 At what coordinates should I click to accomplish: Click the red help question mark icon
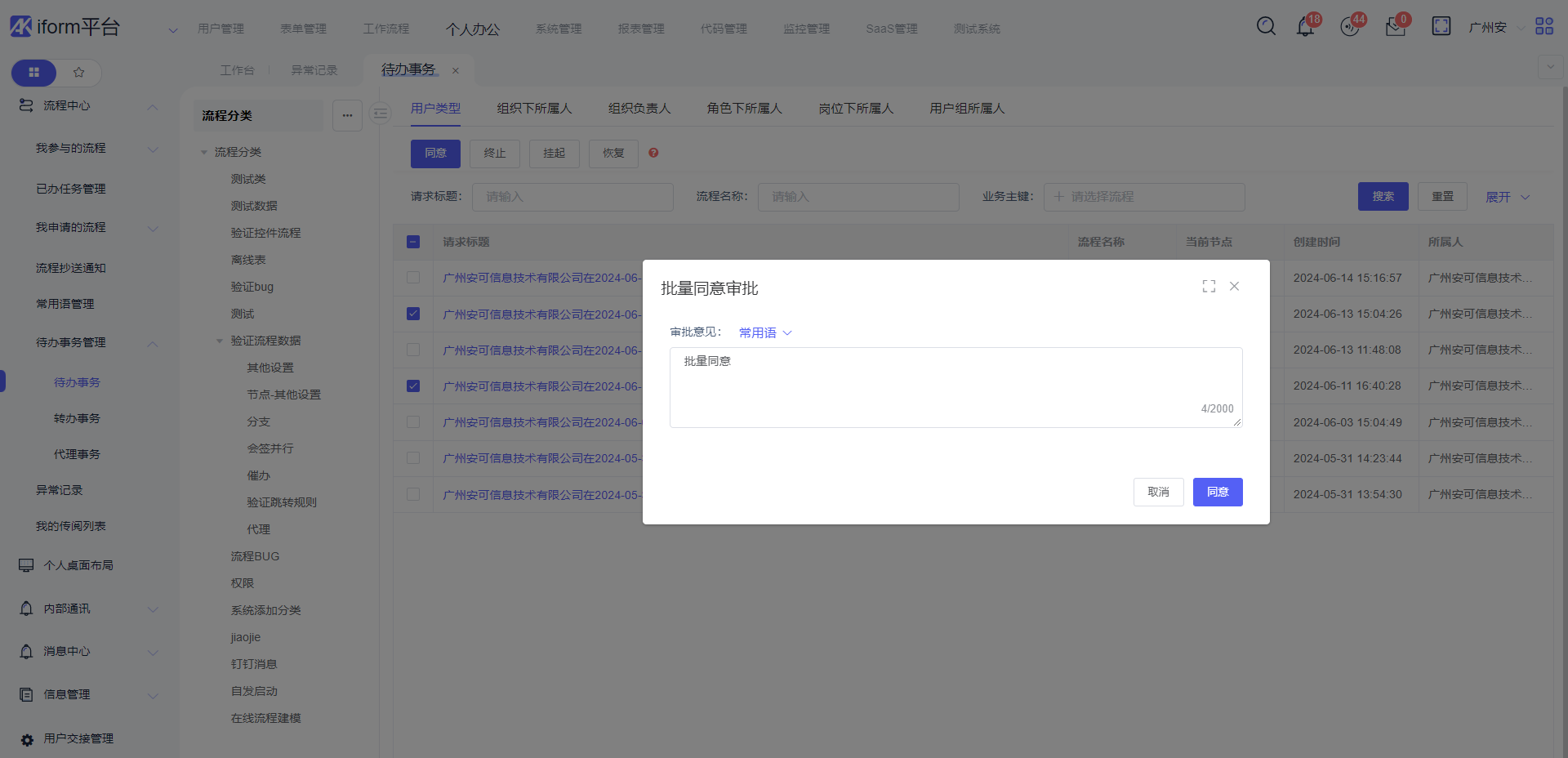(x=653, y=153)
